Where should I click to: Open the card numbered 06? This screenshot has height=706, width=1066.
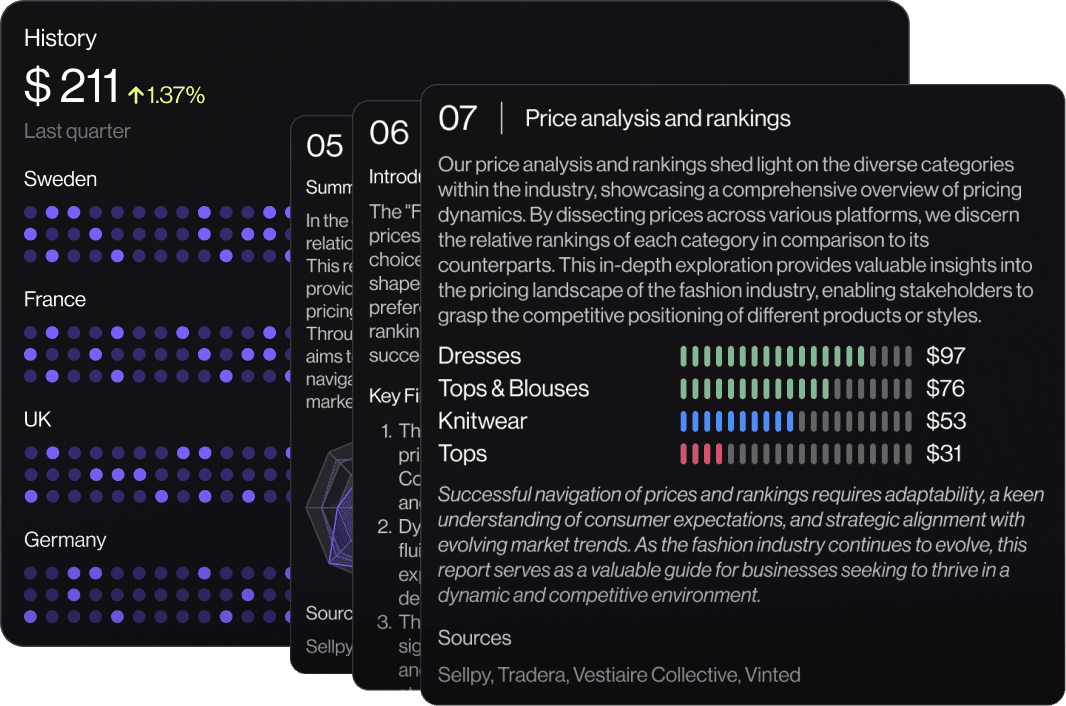388,133
